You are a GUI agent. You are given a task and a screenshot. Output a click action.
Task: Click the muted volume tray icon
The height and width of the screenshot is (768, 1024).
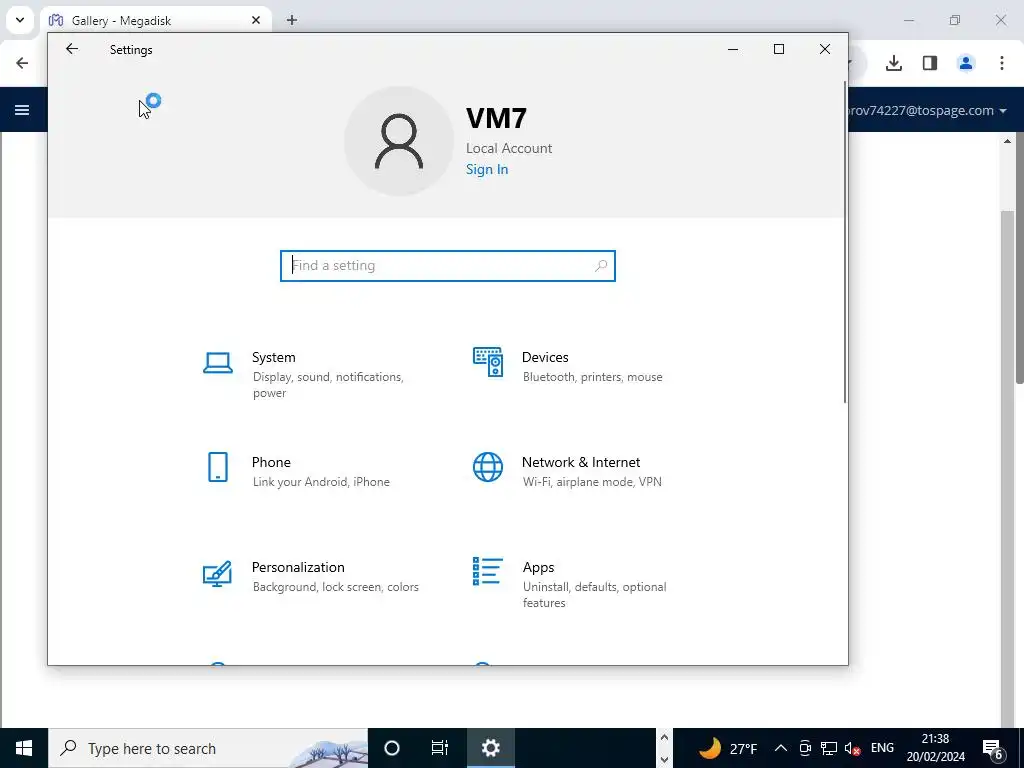pos(852,748)
